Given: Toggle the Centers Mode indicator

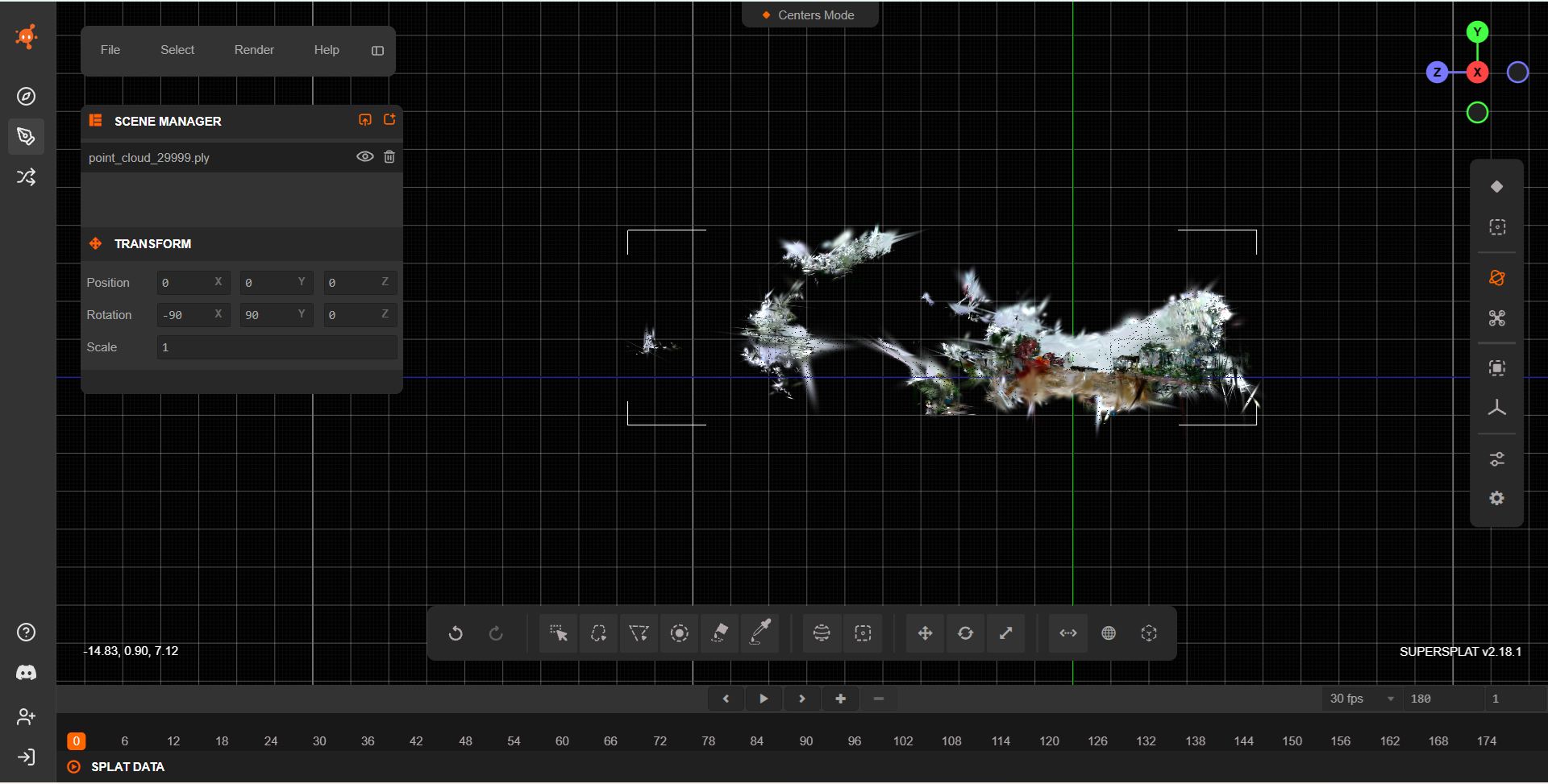Looking at the screenshot, I should (x=809, y=15).
